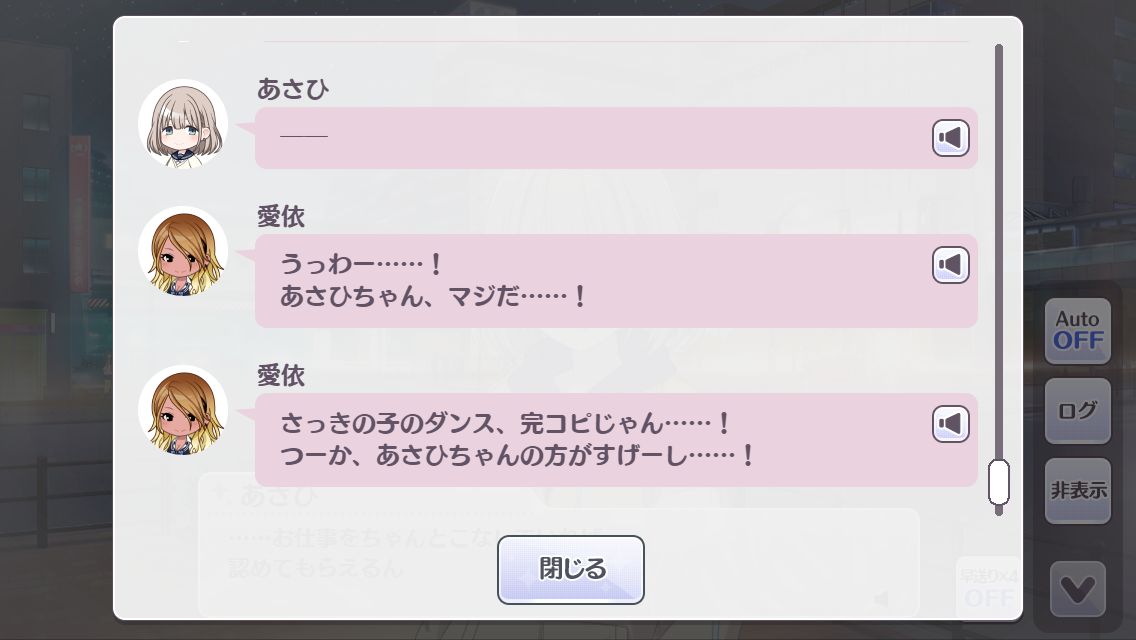Replay voice of さっきの子のダンス line

(x=951, y=424)
